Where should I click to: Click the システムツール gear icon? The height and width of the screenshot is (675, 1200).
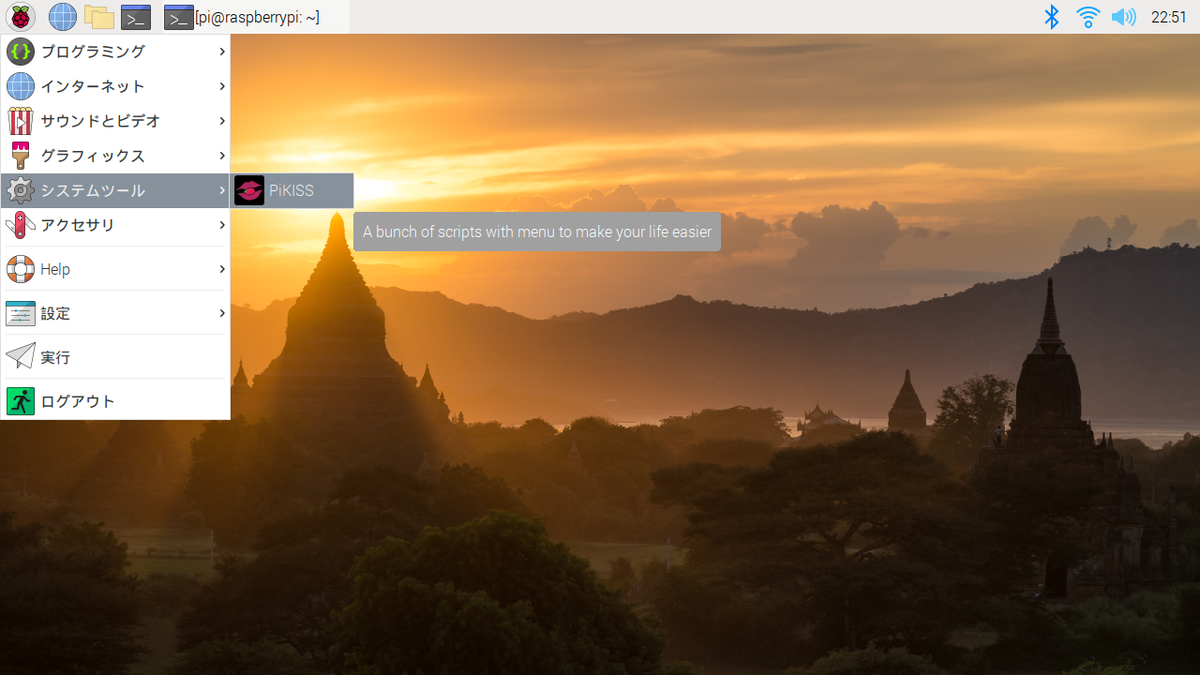tap(20, 190)
